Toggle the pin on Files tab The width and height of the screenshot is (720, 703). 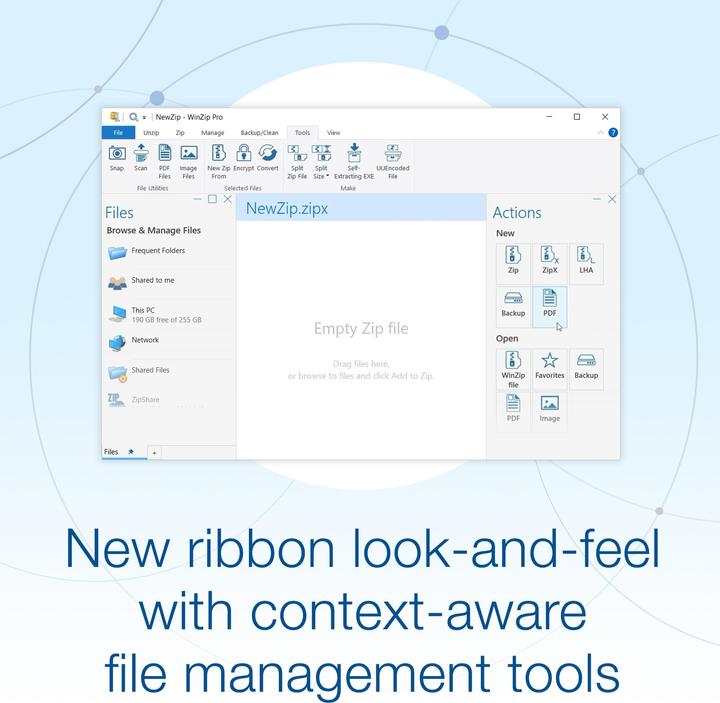click(131, 452)
